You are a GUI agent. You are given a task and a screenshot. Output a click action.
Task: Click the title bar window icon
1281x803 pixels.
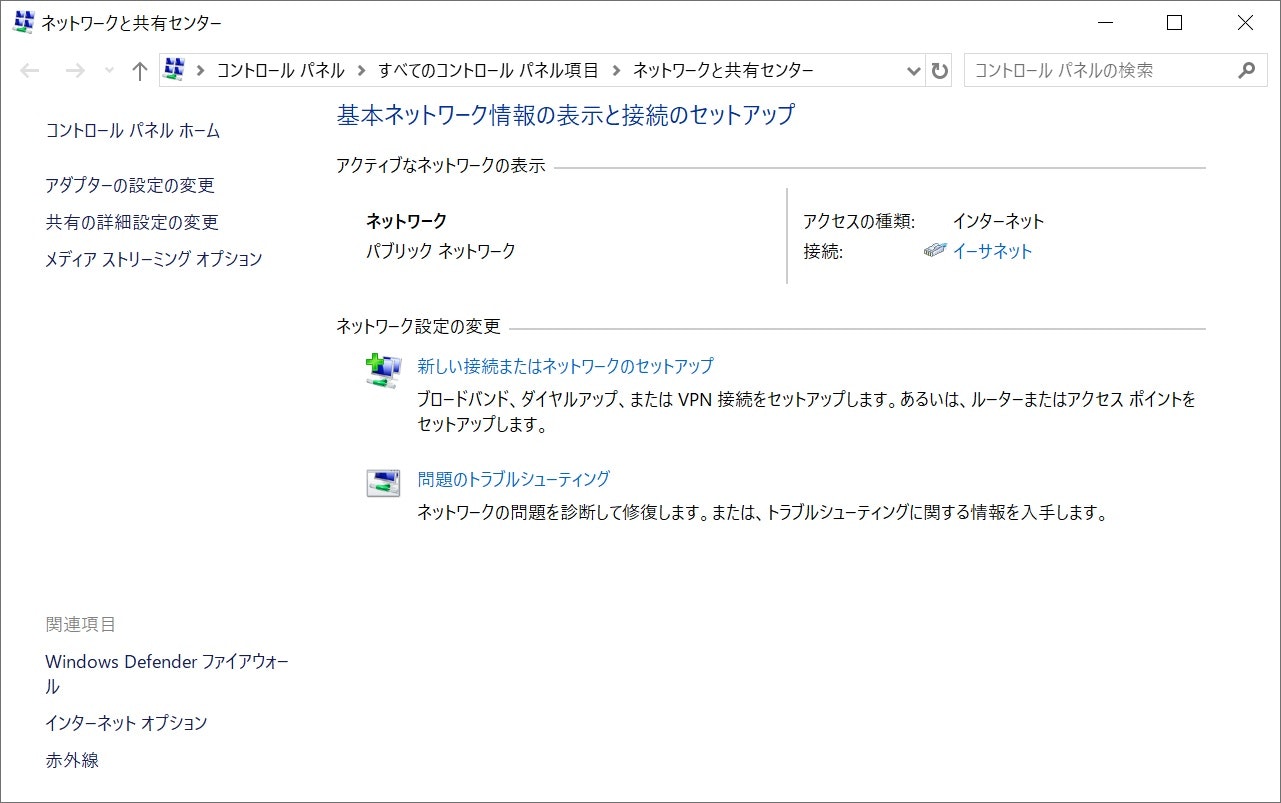(x=23, y=22)
